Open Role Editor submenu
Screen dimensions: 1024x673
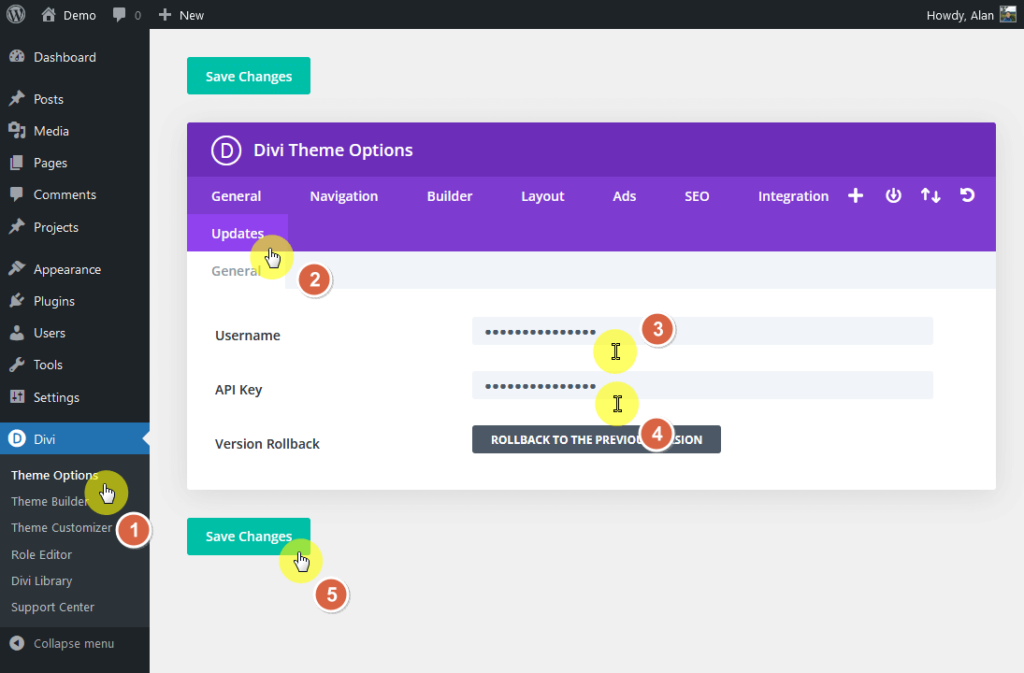coord(41,554)
